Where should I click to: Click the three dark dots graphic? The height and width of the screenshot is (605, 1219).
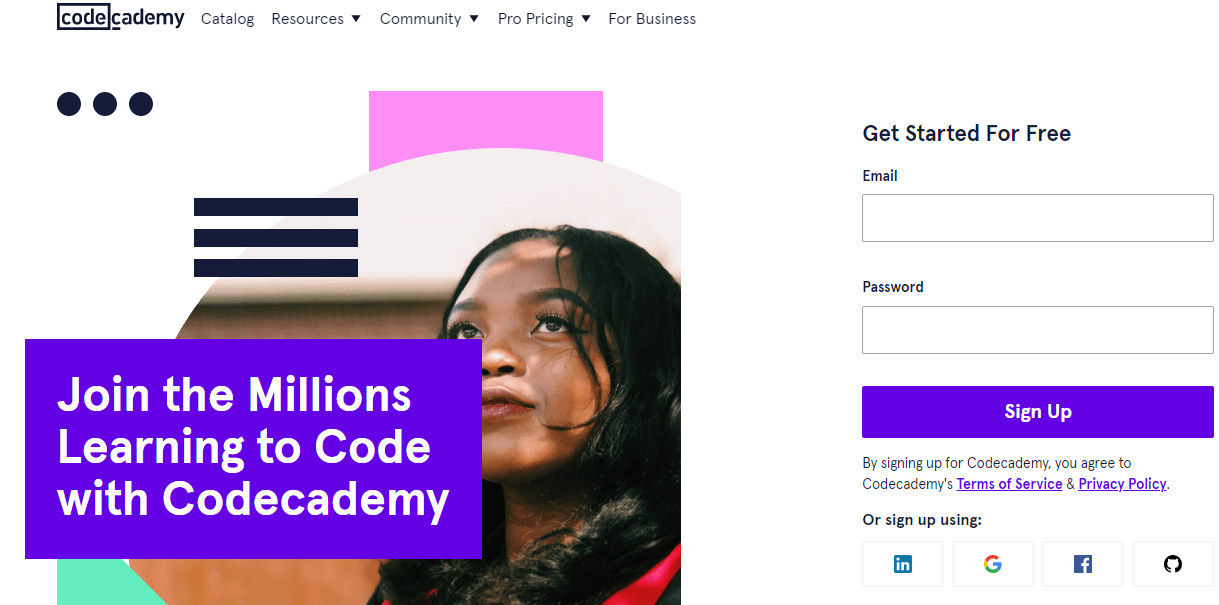pos(105,104)
